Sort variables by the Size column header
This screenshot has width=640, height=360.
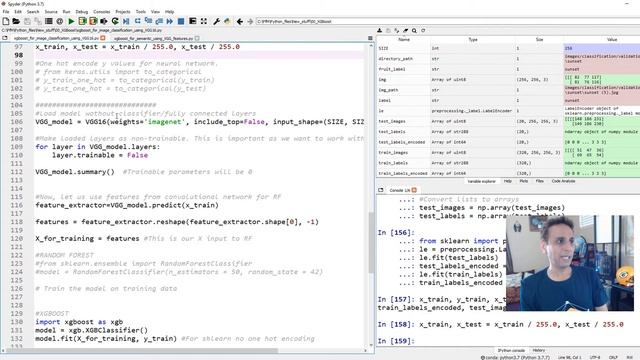coord(539,40)
